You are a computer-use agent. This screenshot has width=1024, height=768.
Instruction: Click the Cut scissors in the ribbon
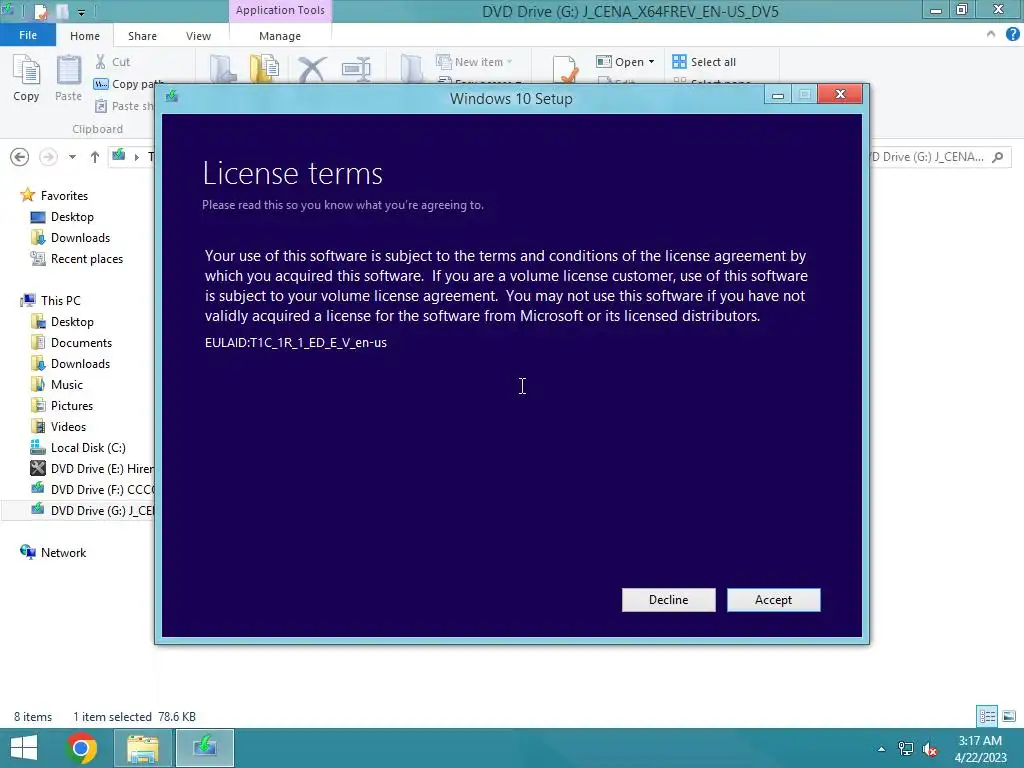(x=100, y=62)
